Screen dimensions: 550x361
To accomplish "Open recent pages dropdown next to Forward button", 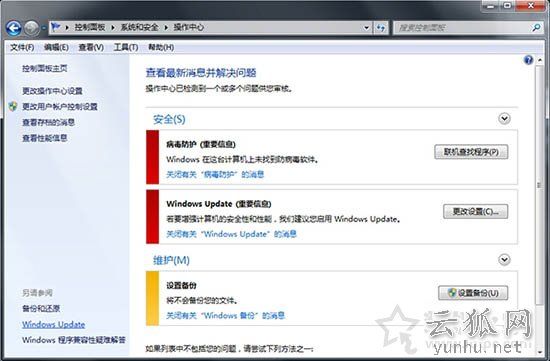I will [x=44, y=27].
